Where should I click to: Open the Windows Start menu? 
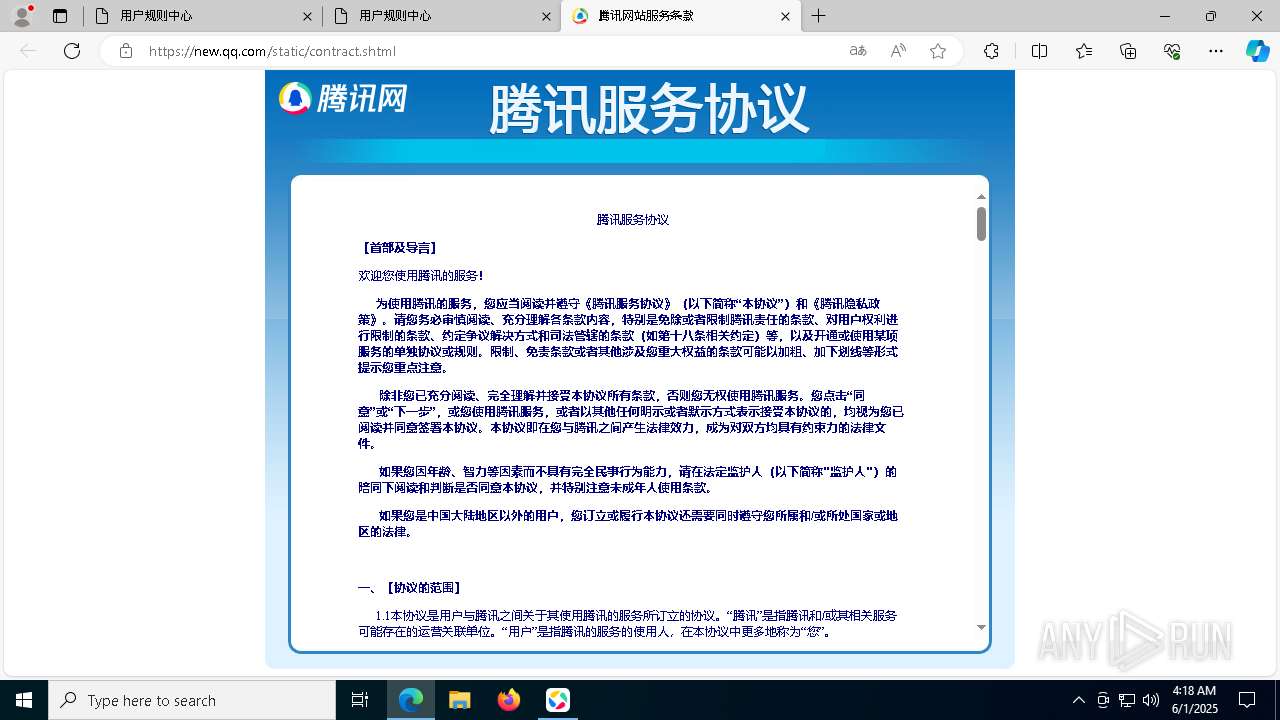(x=24, y=700)
